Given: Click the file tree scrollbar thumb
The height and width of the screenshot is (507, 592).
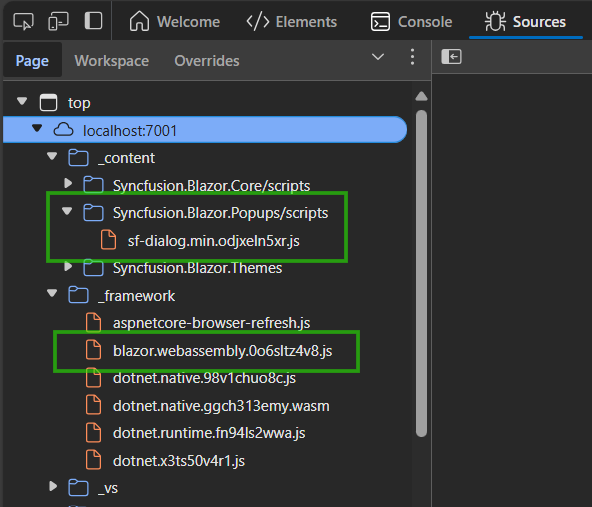Looking at the screenshot, I should coord(421,273).
